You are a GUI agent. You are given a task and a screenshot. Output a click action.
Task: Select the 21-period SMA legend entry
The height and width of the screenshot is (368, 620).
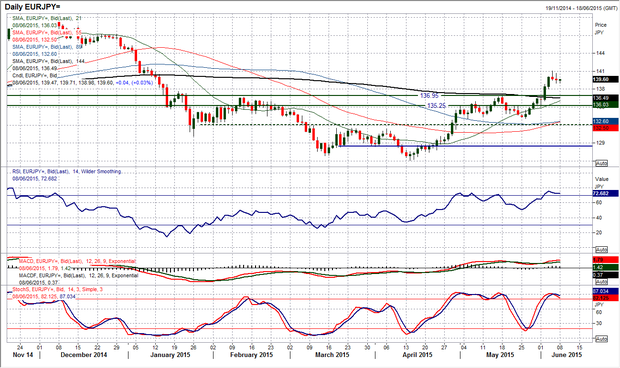pyautogui.click(x=47, y=18)
